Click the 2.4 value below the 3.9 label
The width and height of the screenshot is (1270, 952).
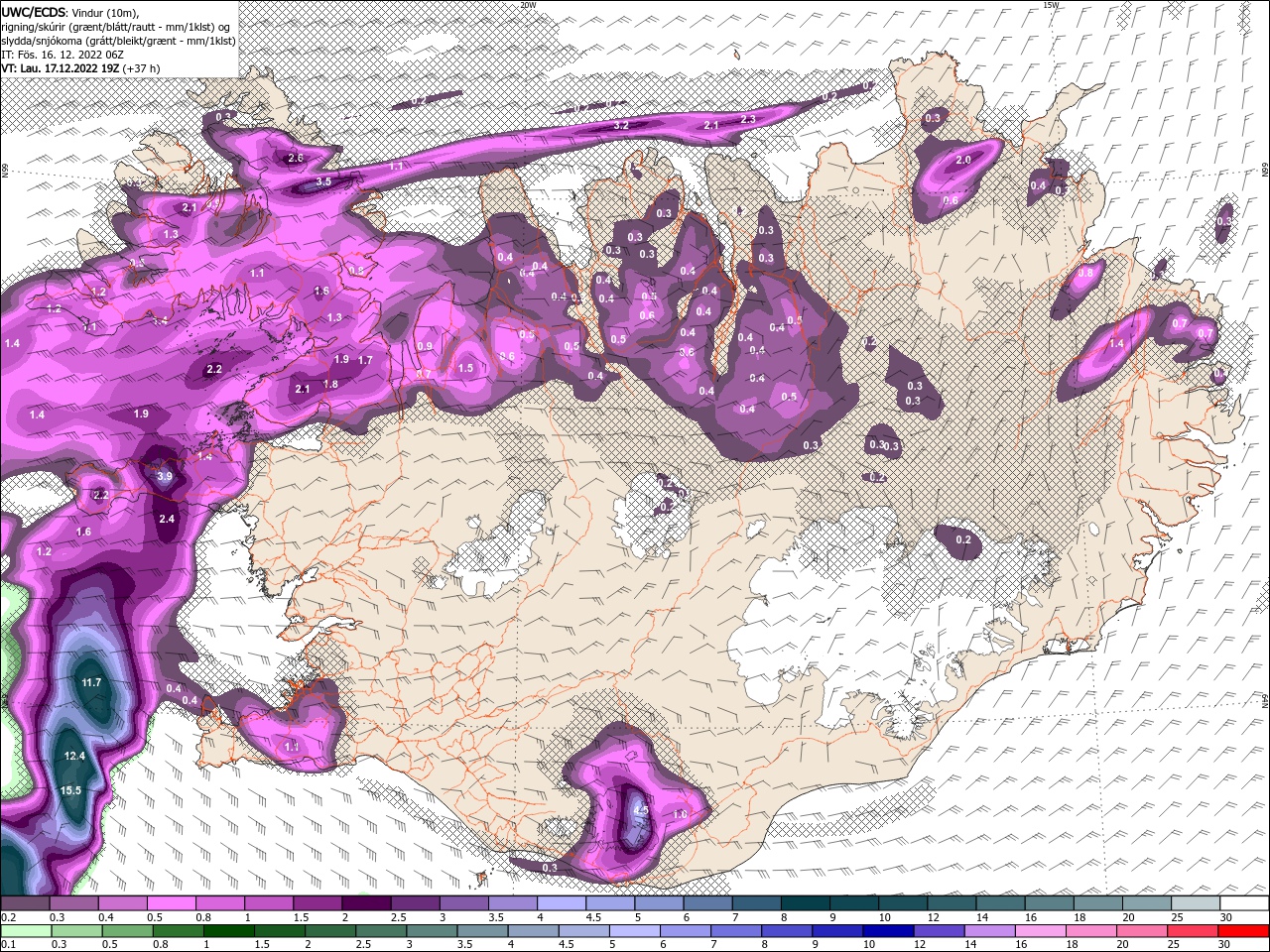[x=167, y=519]
